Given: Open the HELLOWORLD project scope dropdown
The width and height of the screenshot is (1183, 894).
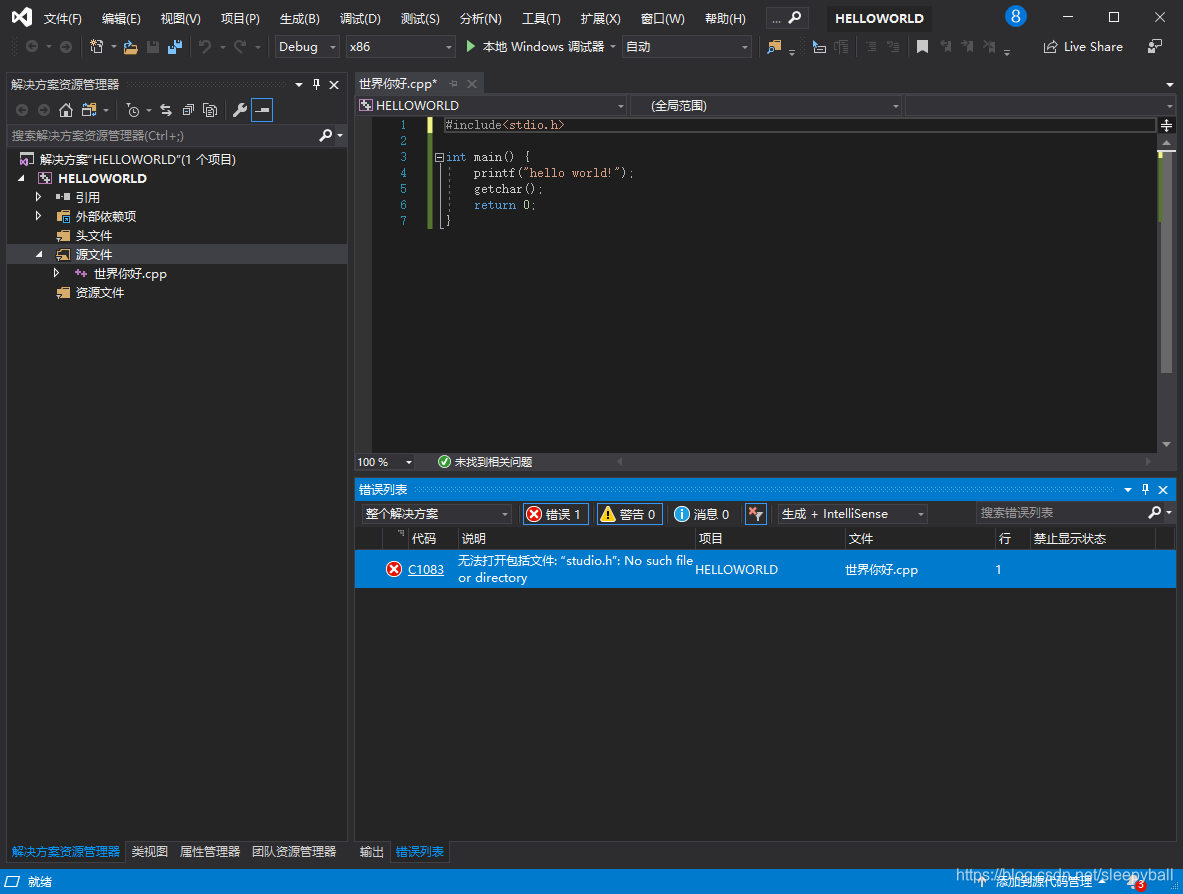Looking at the screenshot, I should click(x=492, y=106).
